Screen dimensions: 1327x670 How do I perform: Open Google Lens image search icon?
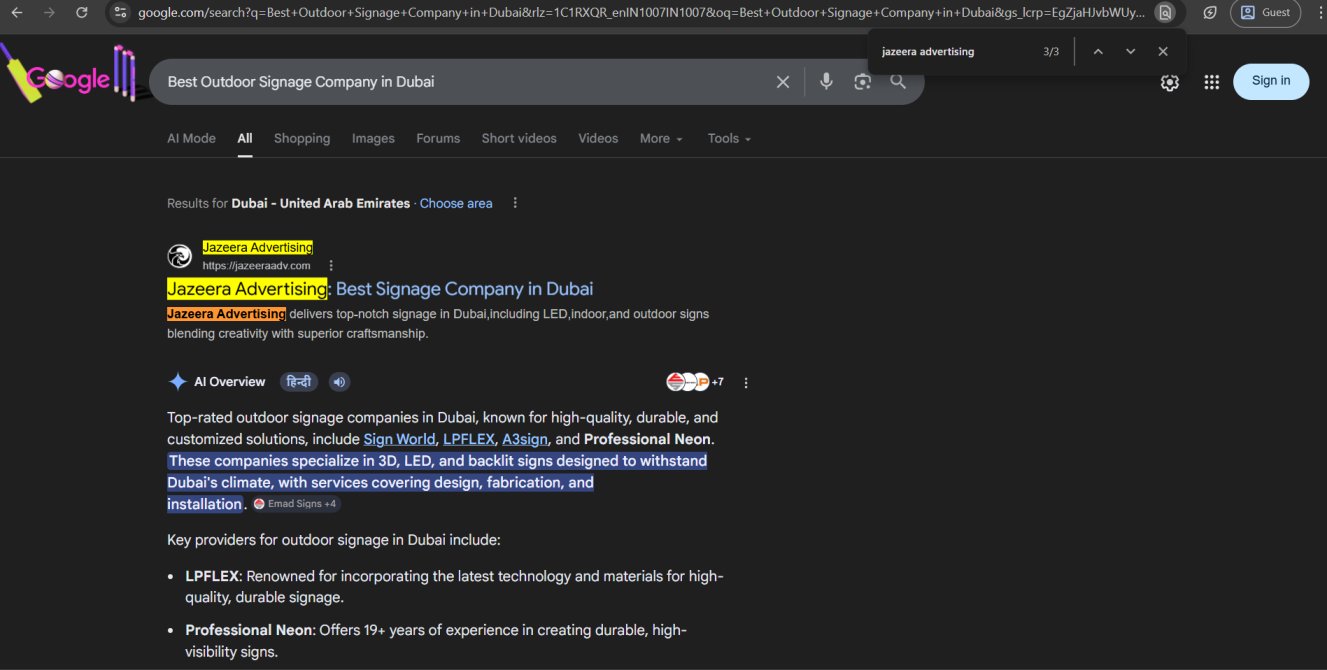point(862,82)
